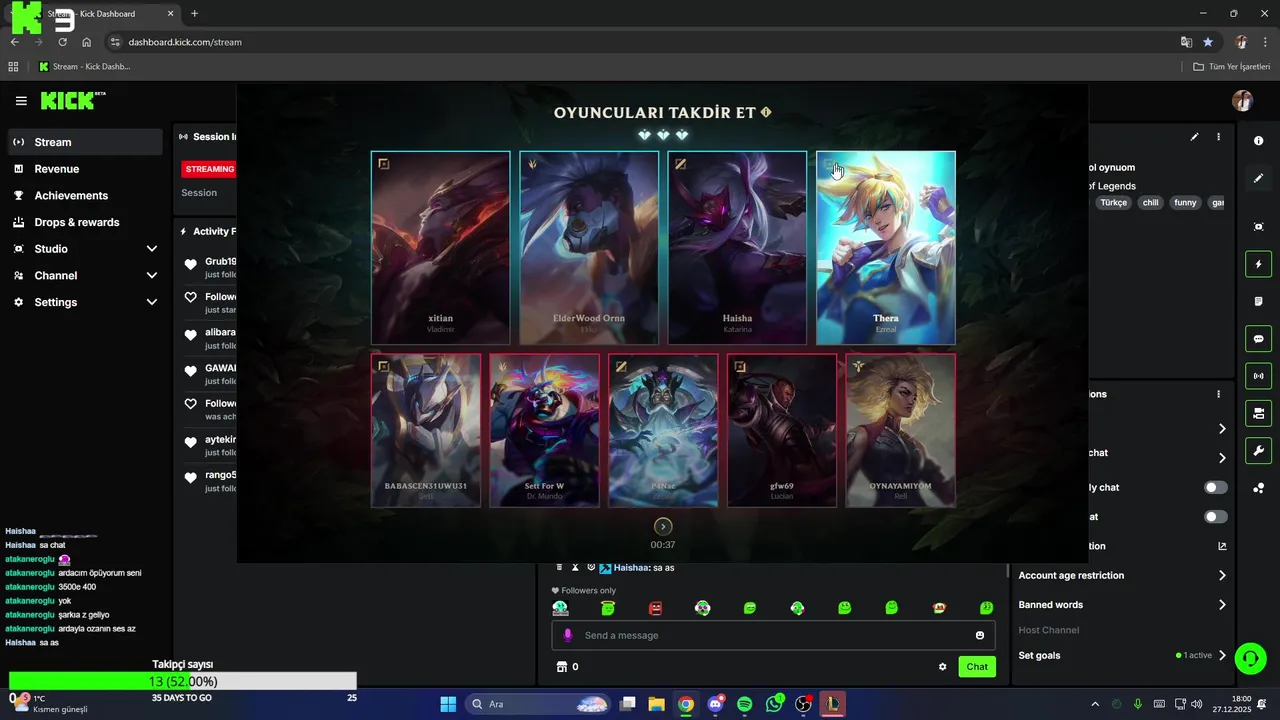Select Sett For W Dr. Mundo card

coord(544,430)
